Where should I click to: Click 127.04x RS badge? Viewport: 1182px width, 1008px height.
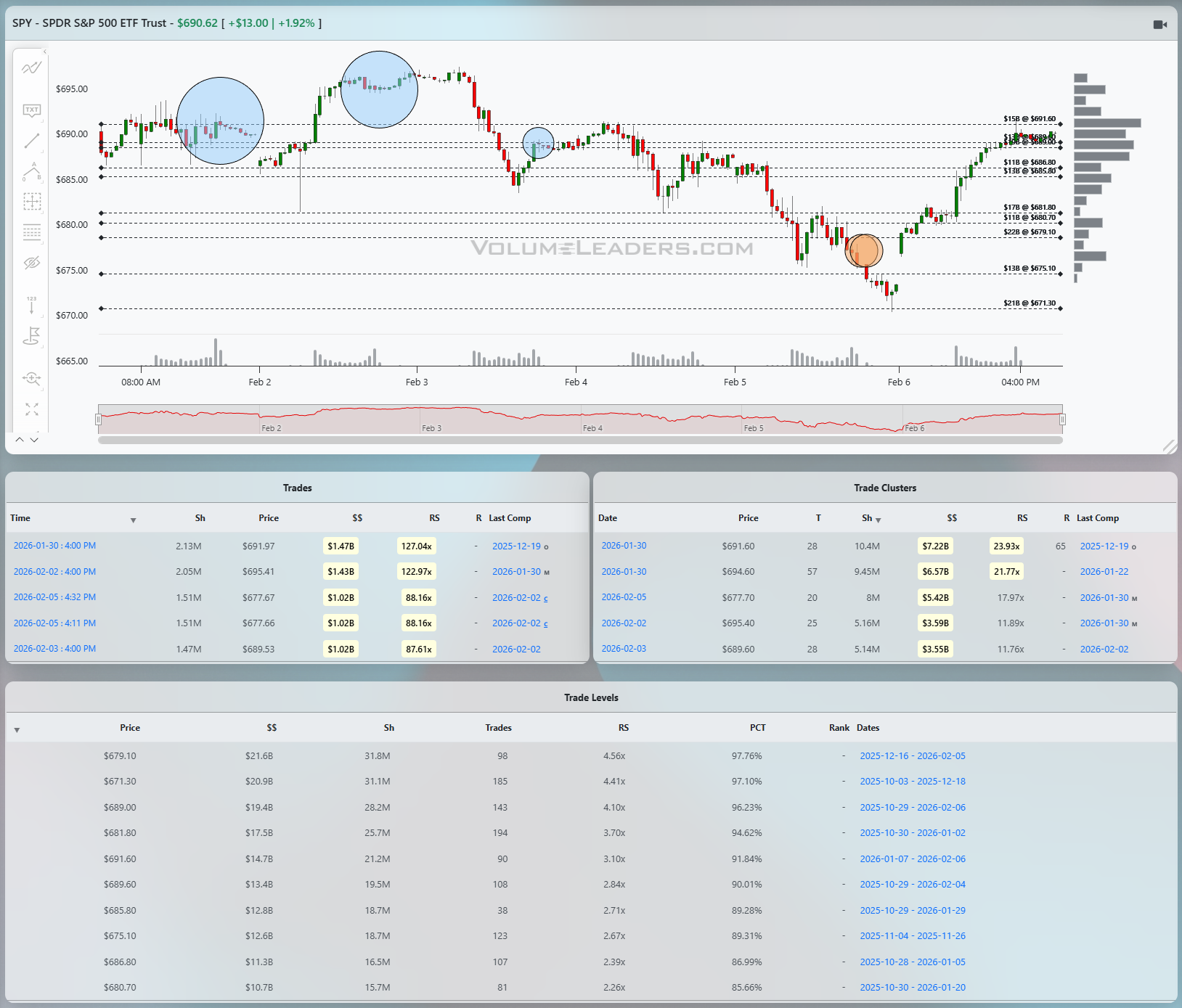416,546
